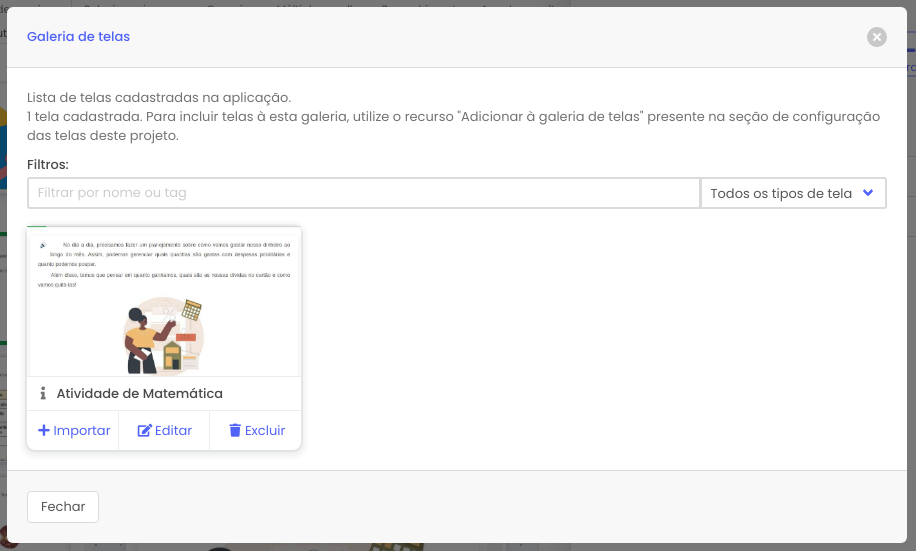The height and width of the screenshot is (551, 916).
Task: Click the calculator illustration in the preview
Action: pyautogui.click(x=191, y=310)
